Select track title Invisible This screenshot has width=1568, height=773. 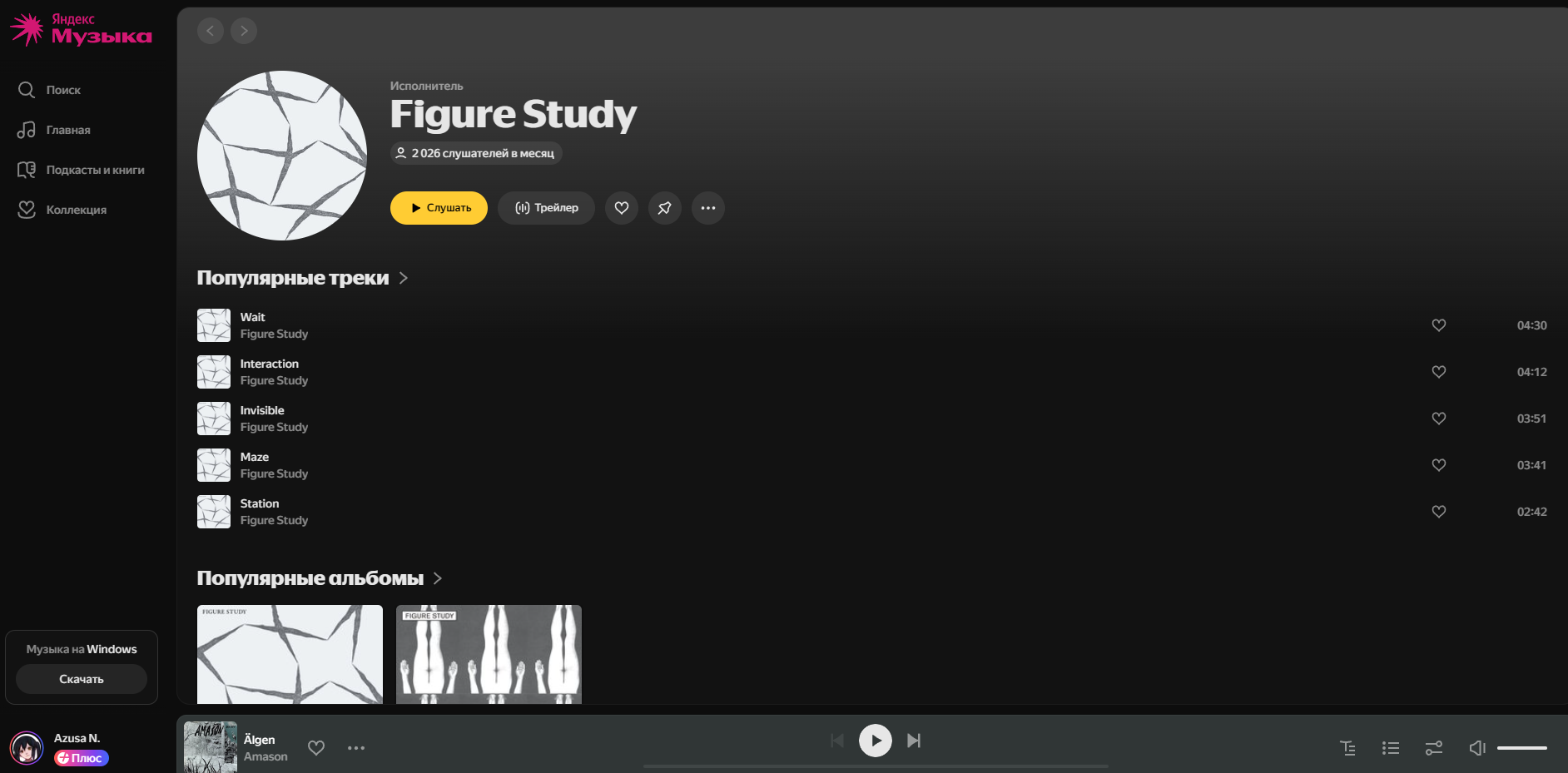pyautogui.click(x=262, y=410)
